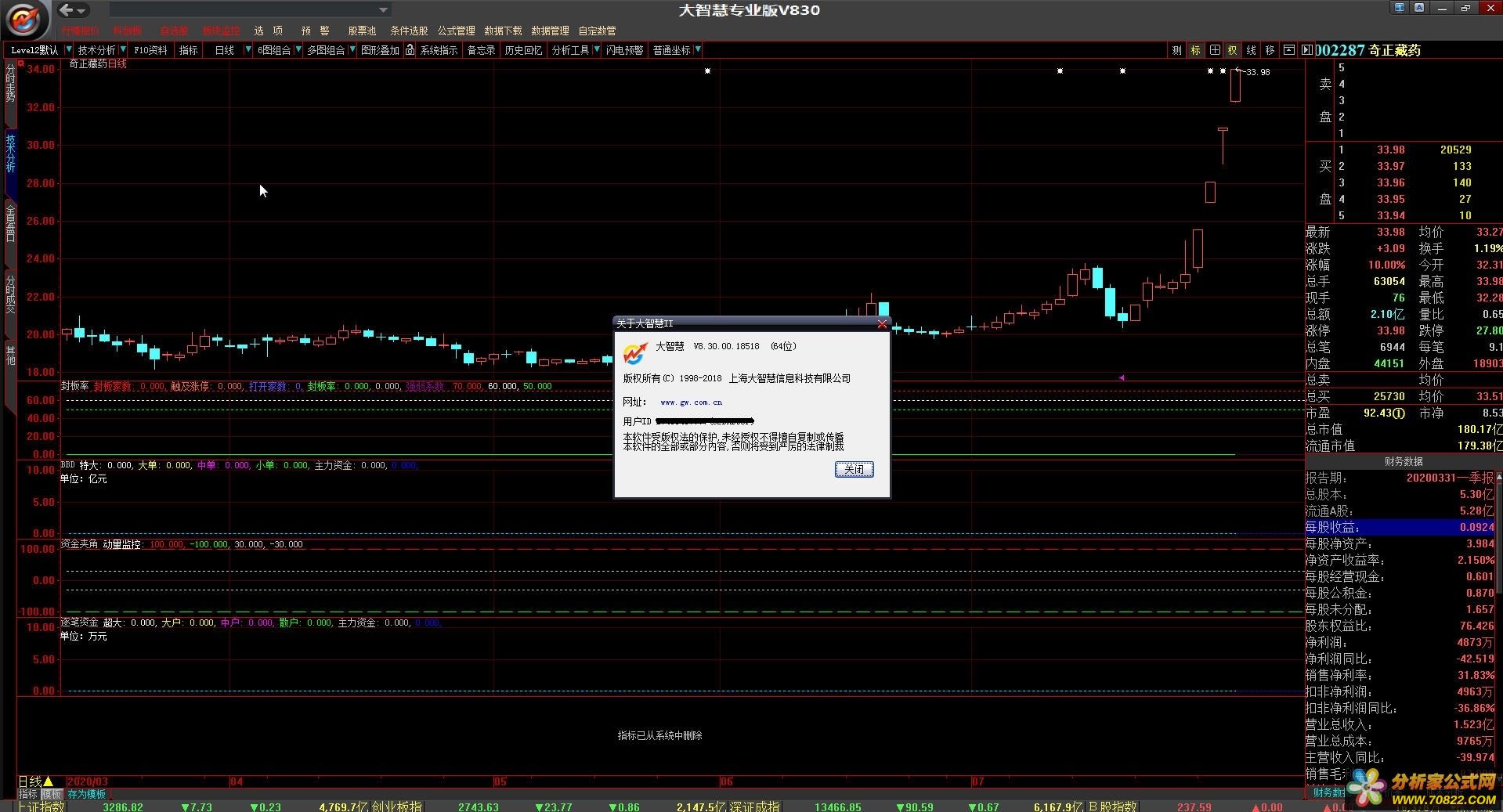Toggle the 标 marker display button

1195,50
